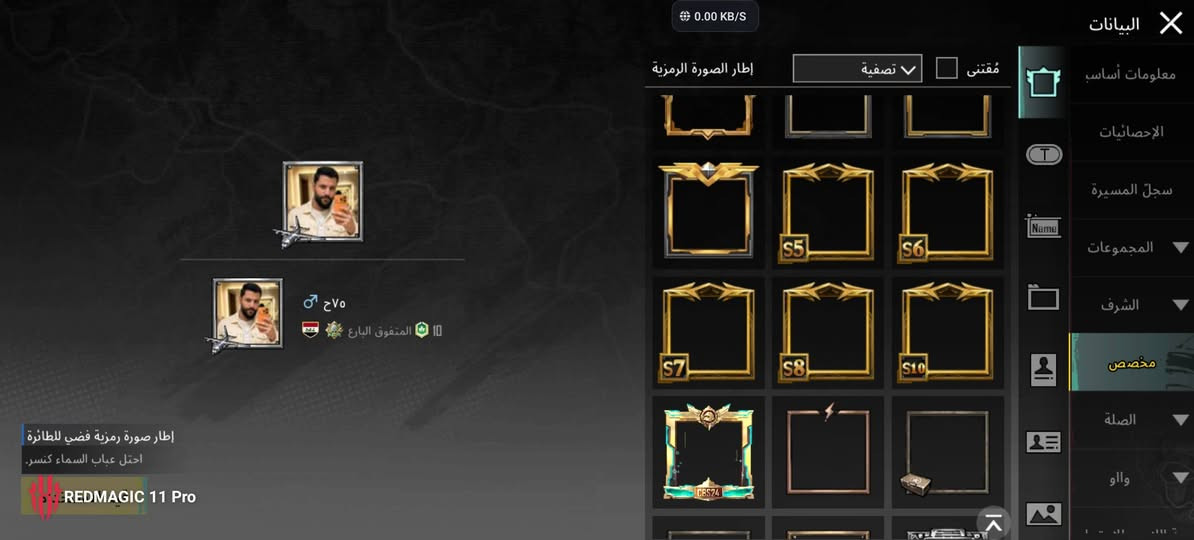Select the avatar frame category icon
This screenshot has height=540, width=1194.
[1043, 82]
